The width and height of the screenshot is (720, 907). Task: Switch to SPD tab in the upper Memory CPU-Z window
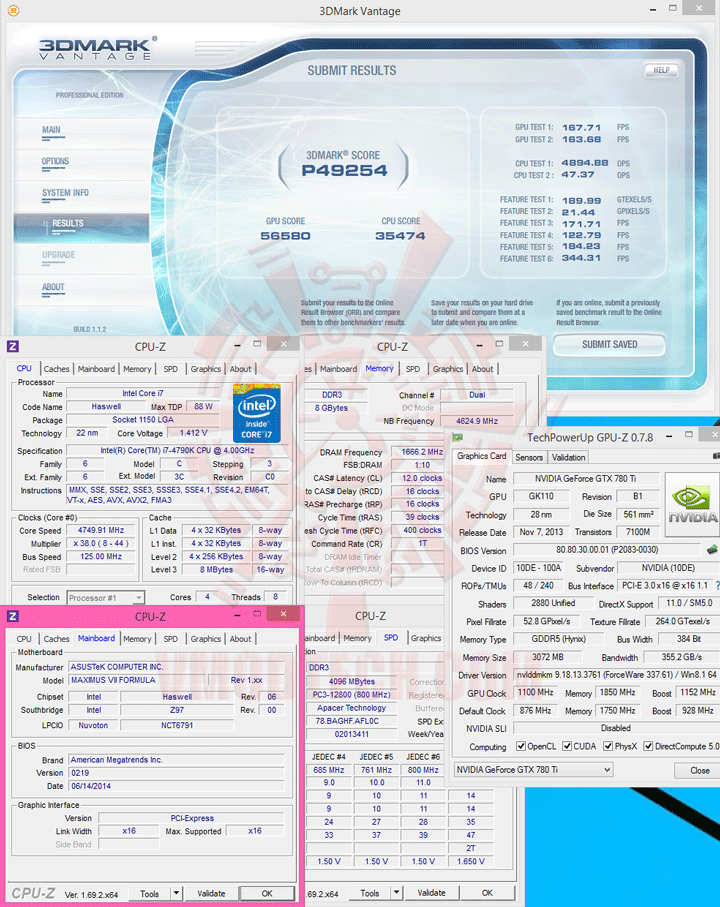point(413,369)
